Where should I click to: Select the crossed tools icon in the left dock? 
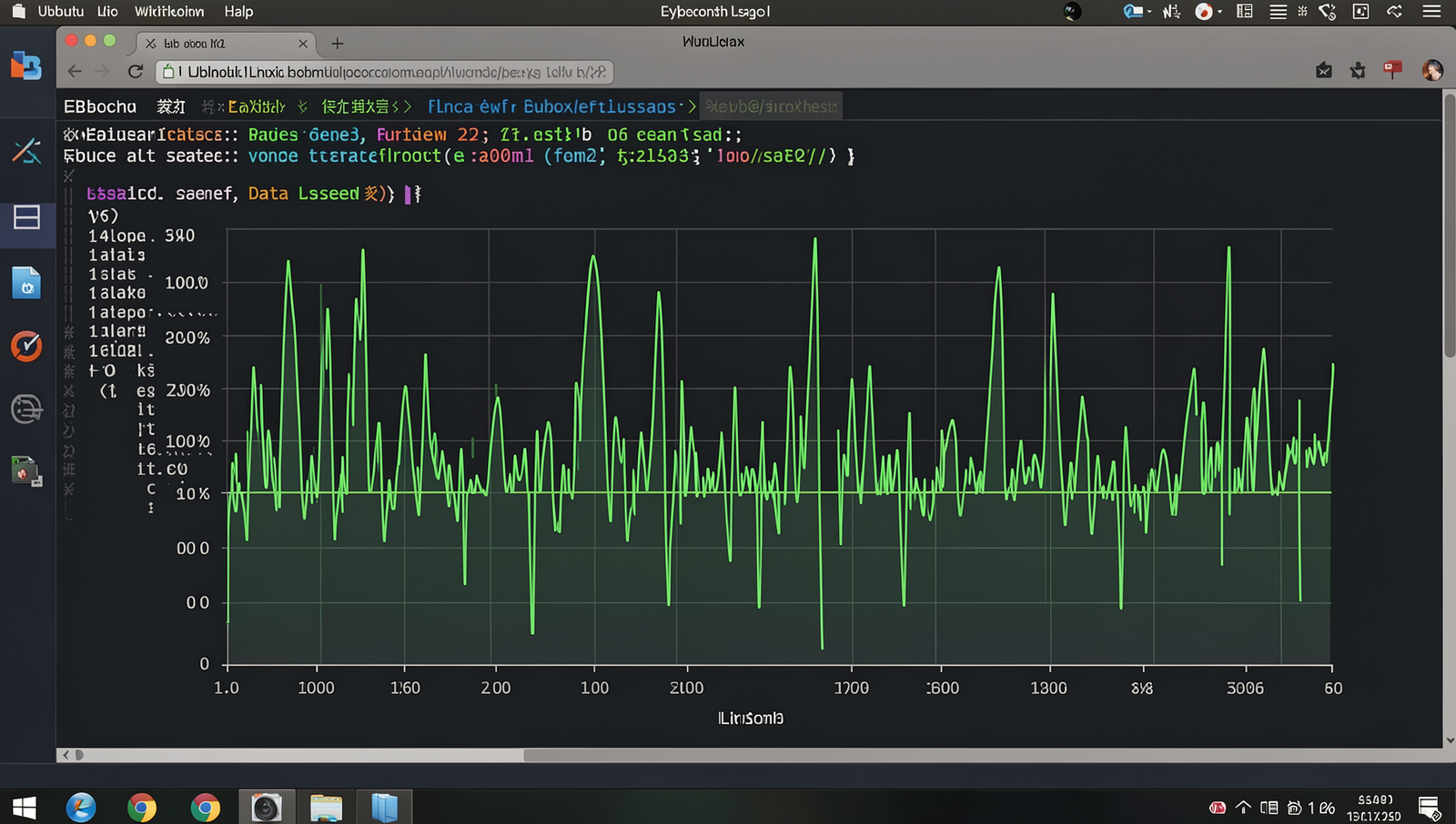pyautogui.click(x=26, y=150)
